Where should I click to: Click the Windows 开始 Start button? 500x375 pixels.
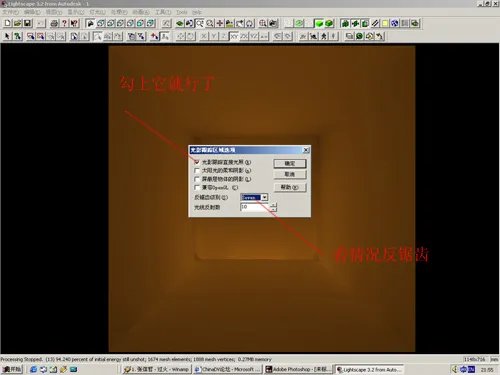click(12, 369)
